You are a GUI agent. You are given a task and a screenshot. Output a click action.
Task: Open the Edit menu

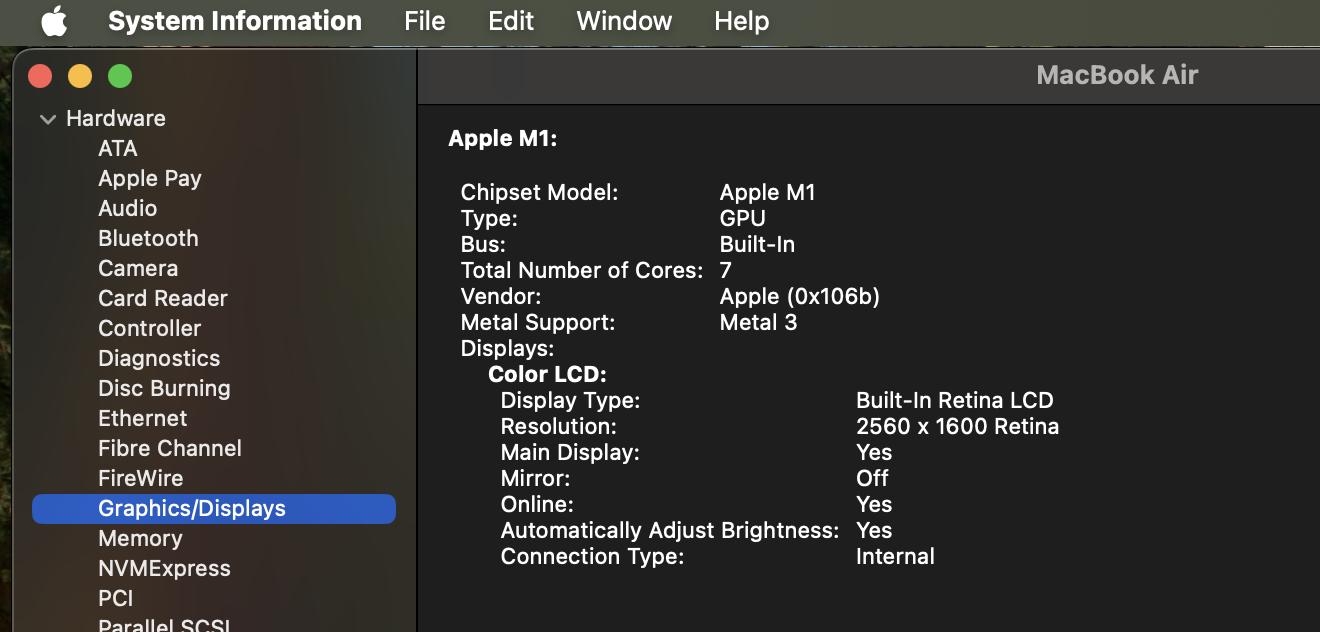pos(510,21)
